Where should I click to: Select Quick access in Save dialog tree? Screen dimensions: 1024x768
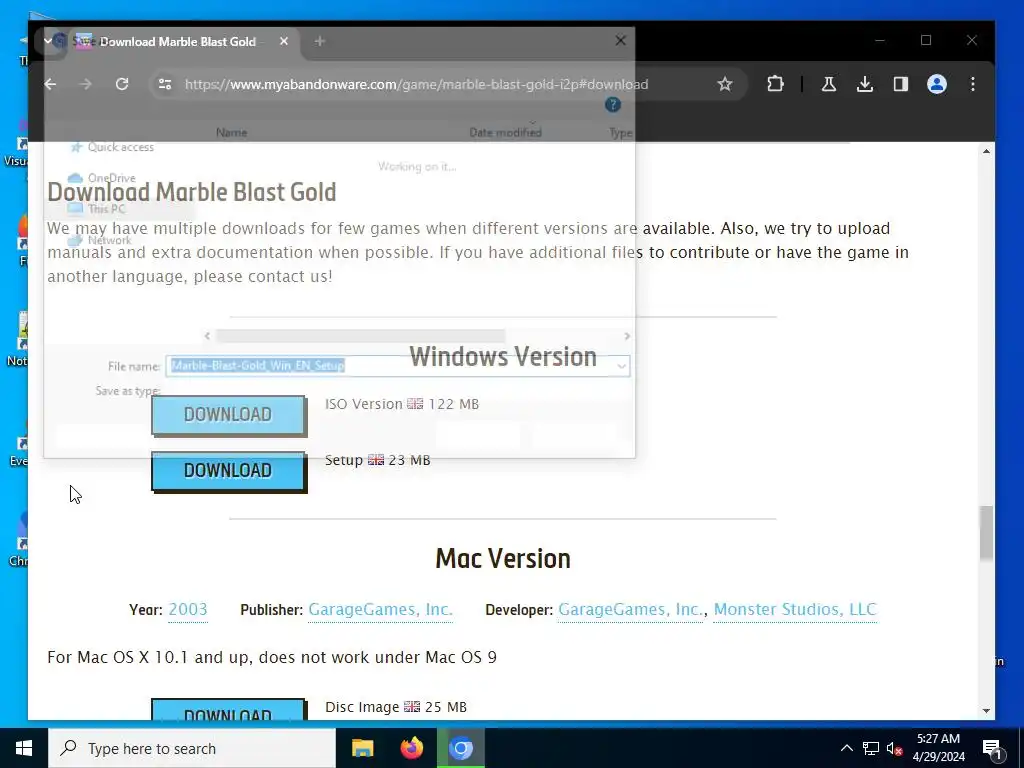point(121,148)
